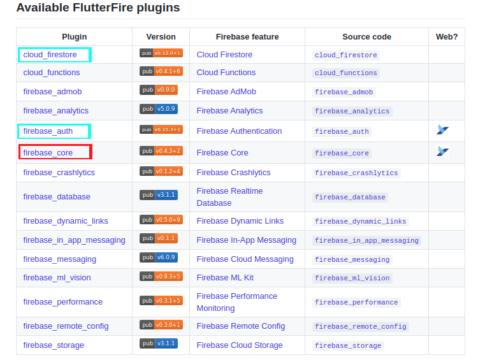This screenshot has width=485, height=360.
Task: Follow the Firebase Authentication feature link
Action: [239, 131]
